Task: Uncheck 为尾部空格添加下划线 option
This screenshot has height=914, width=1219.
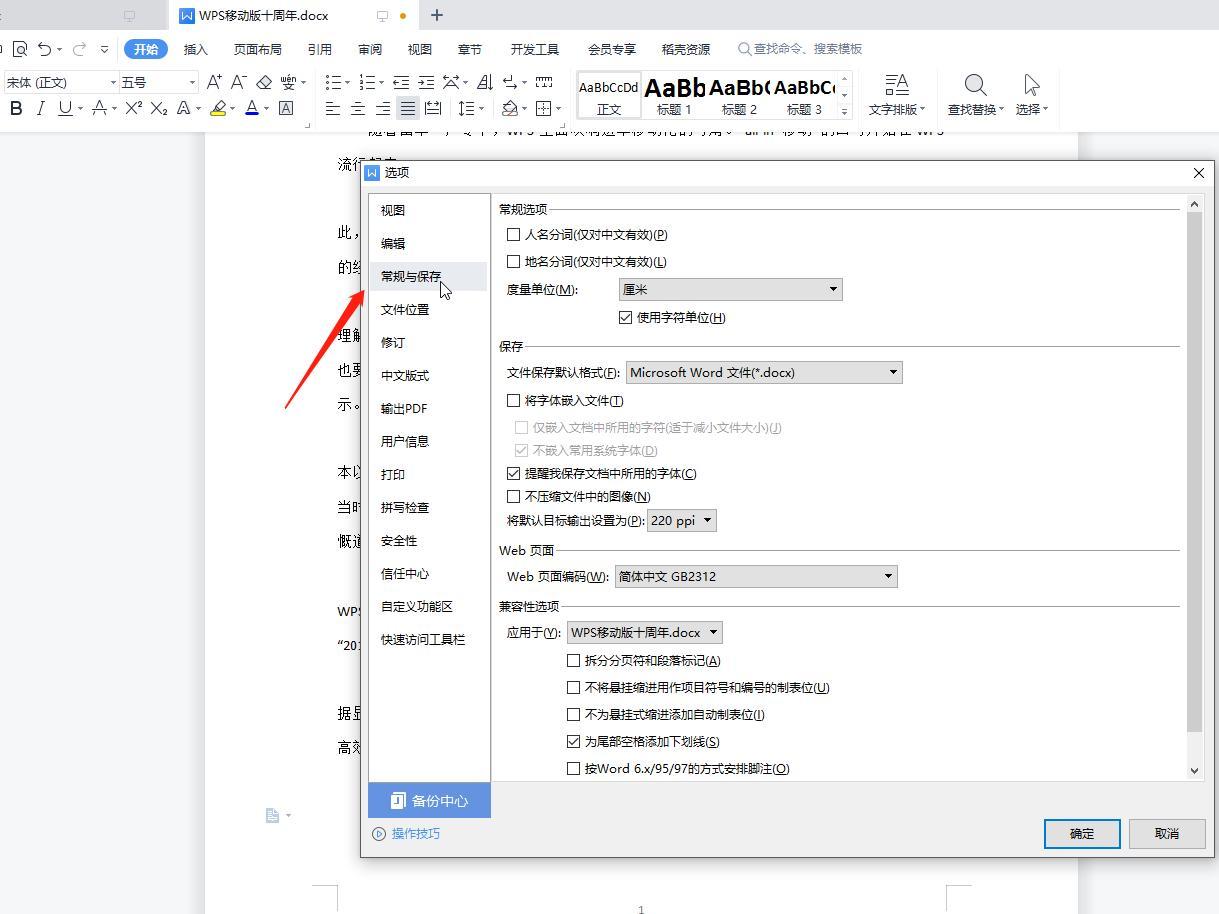Action: (x=574, y=742)
